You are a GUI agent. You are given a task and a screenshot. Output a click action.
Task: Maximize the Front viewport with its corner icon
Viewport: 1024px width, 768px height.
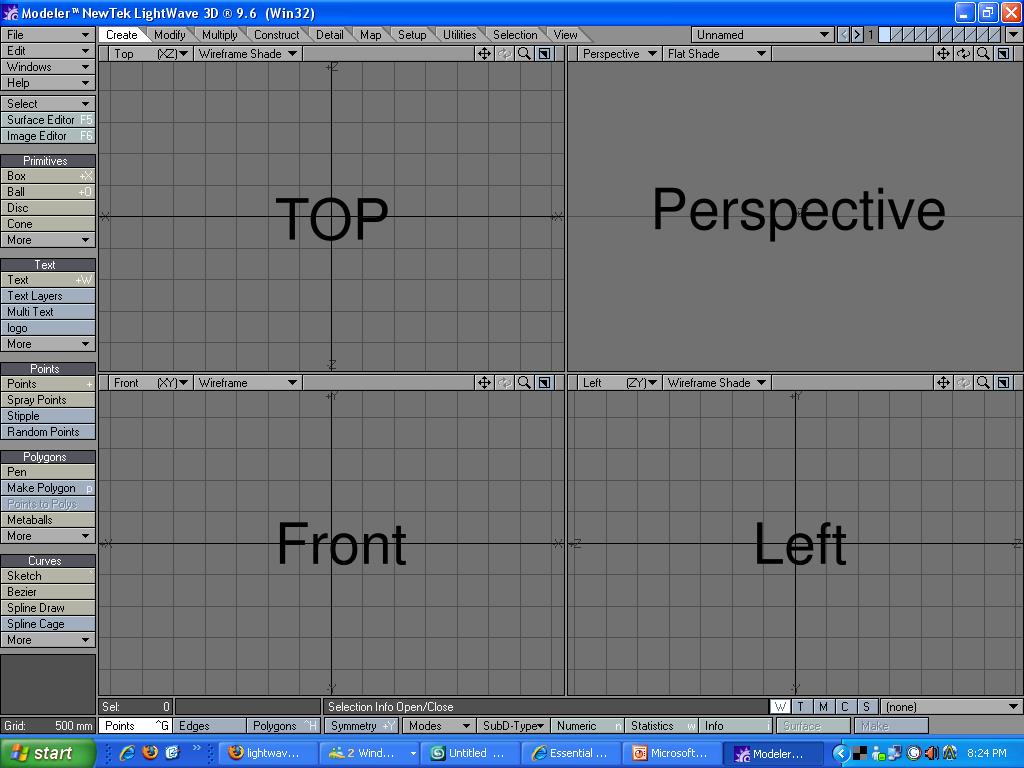(544, 383)
